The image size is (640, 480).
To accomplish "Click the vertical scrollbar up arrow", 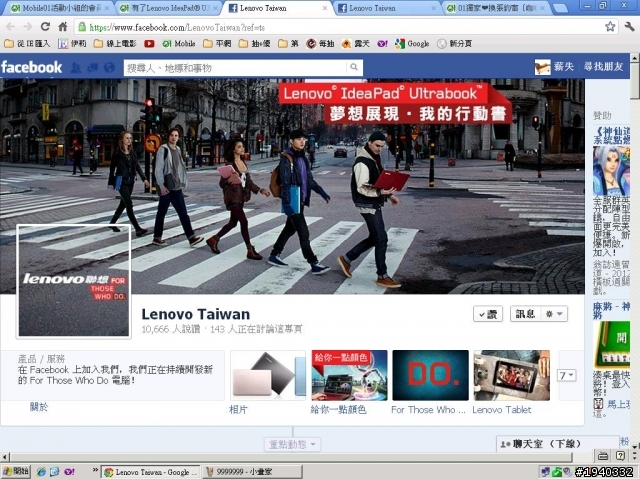I will [x=635, y=58].
